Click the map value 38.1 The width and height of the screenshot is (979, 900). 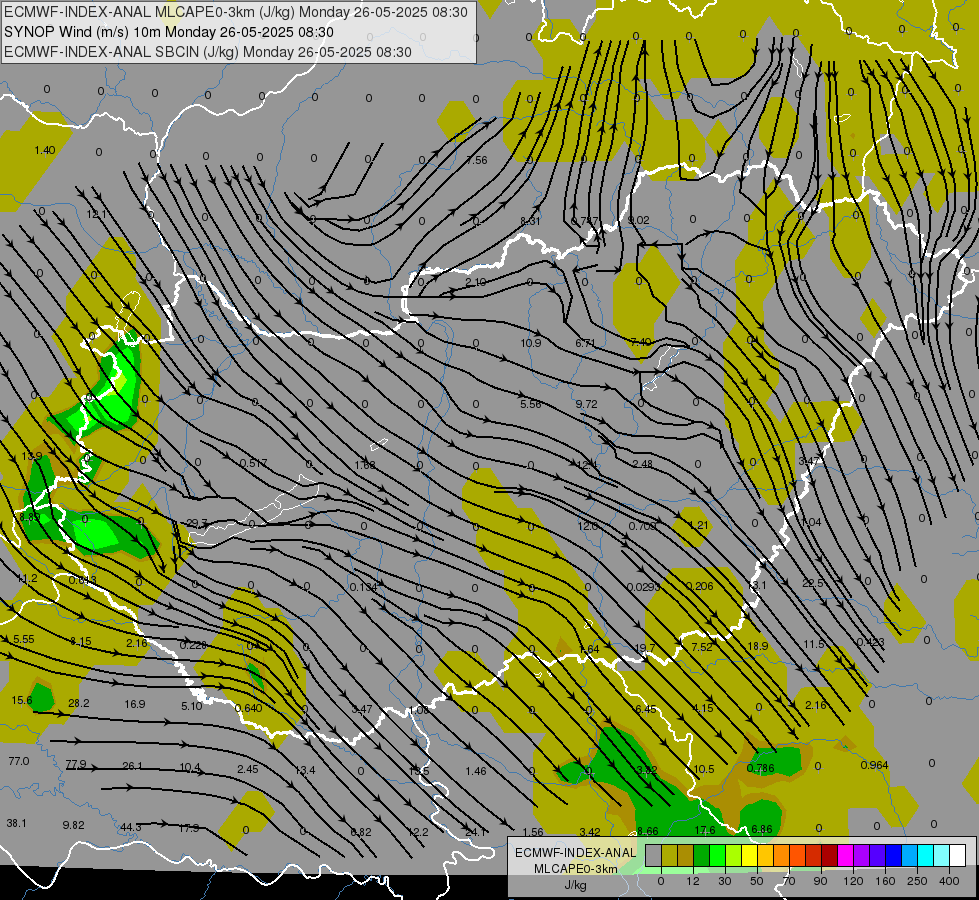coord(16,823)
